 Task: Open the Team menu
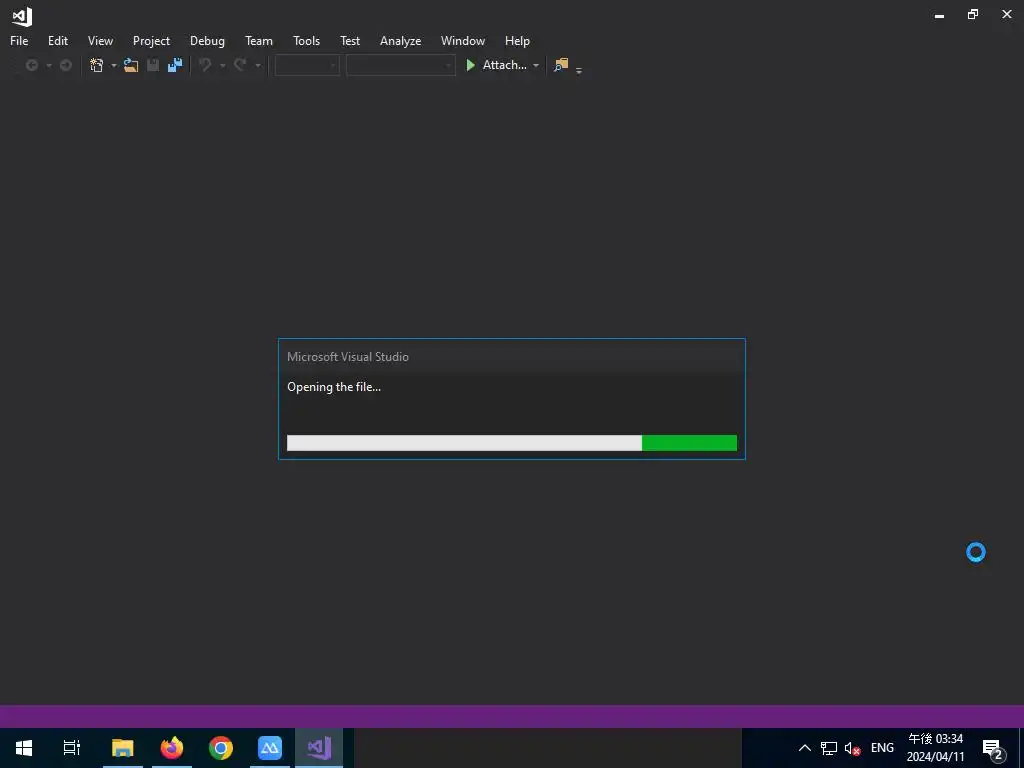coord(259,40)
